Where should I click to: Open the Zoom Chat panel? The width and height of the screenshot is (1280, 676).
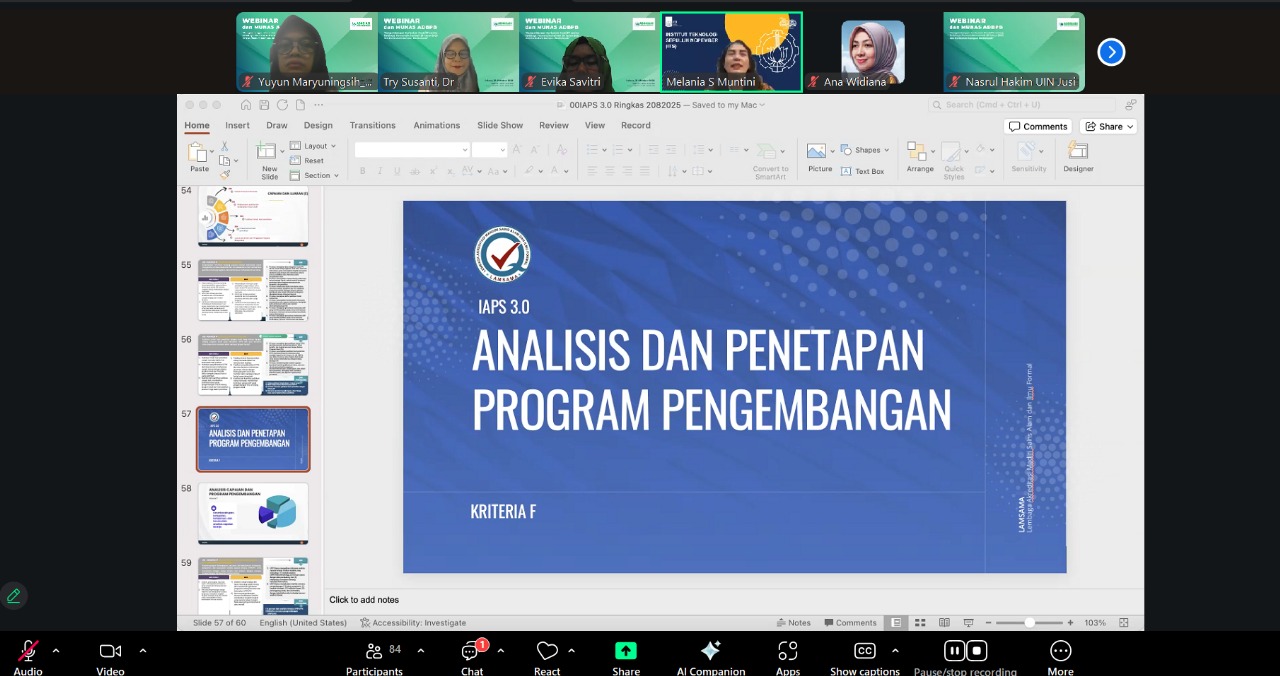(x=471, y=652)
